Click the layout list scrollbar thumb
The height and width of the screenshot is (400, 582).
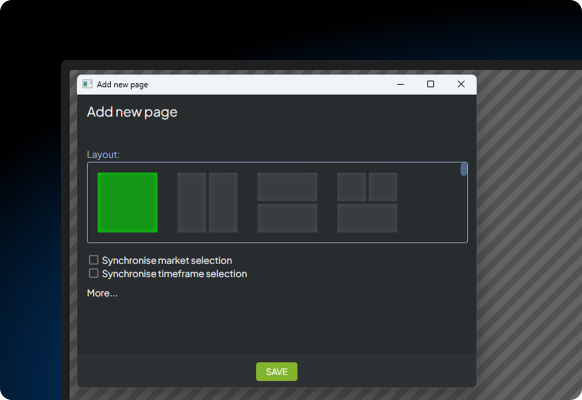[x=464, y=169]
